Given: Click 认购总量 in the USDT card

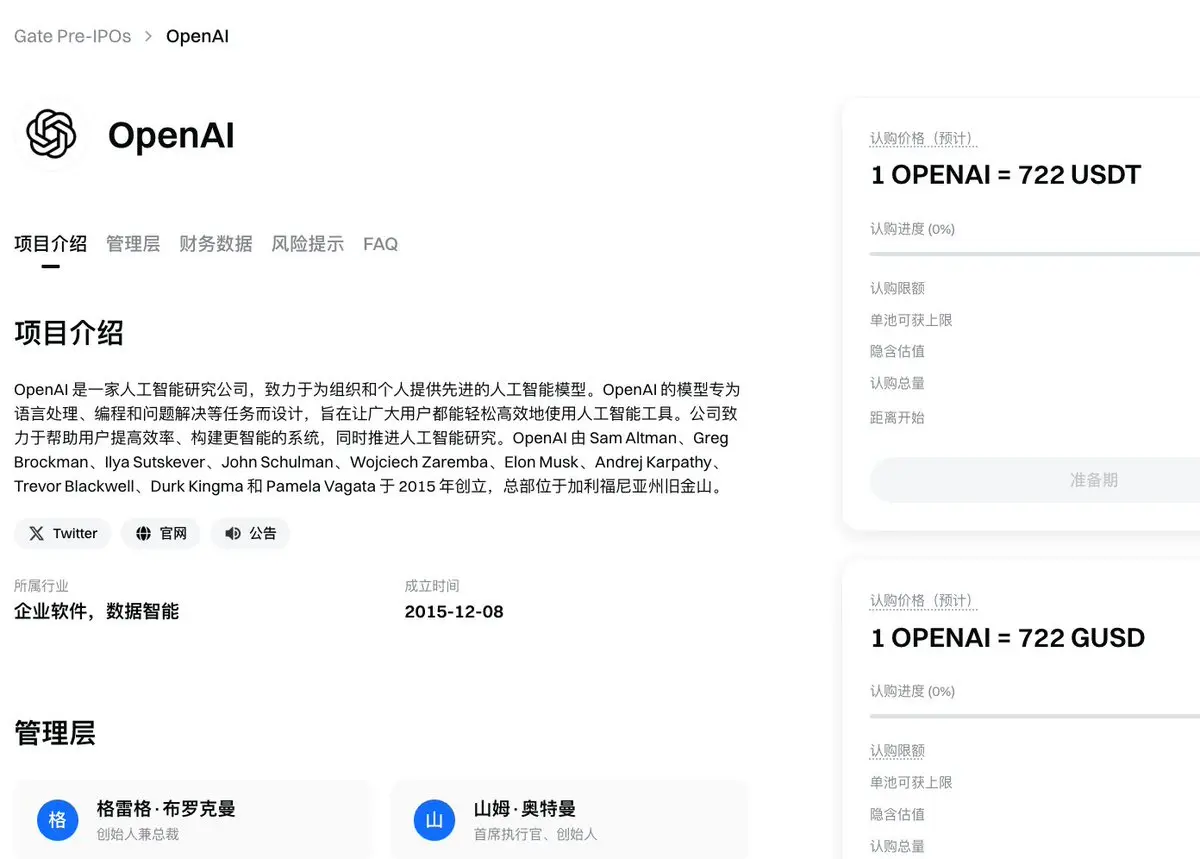Looking at the screenshot, I should click(x=897, y=383).
